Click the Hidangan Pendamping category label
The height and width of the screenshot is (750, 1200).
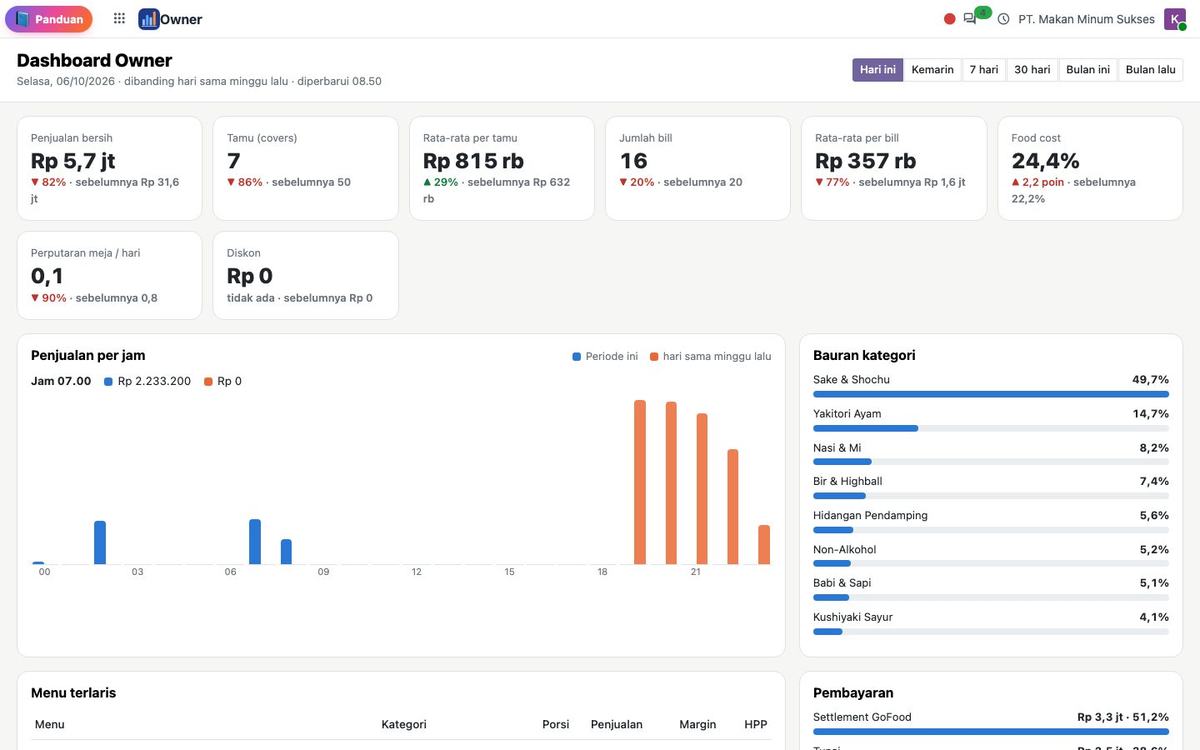pos(870,515)
